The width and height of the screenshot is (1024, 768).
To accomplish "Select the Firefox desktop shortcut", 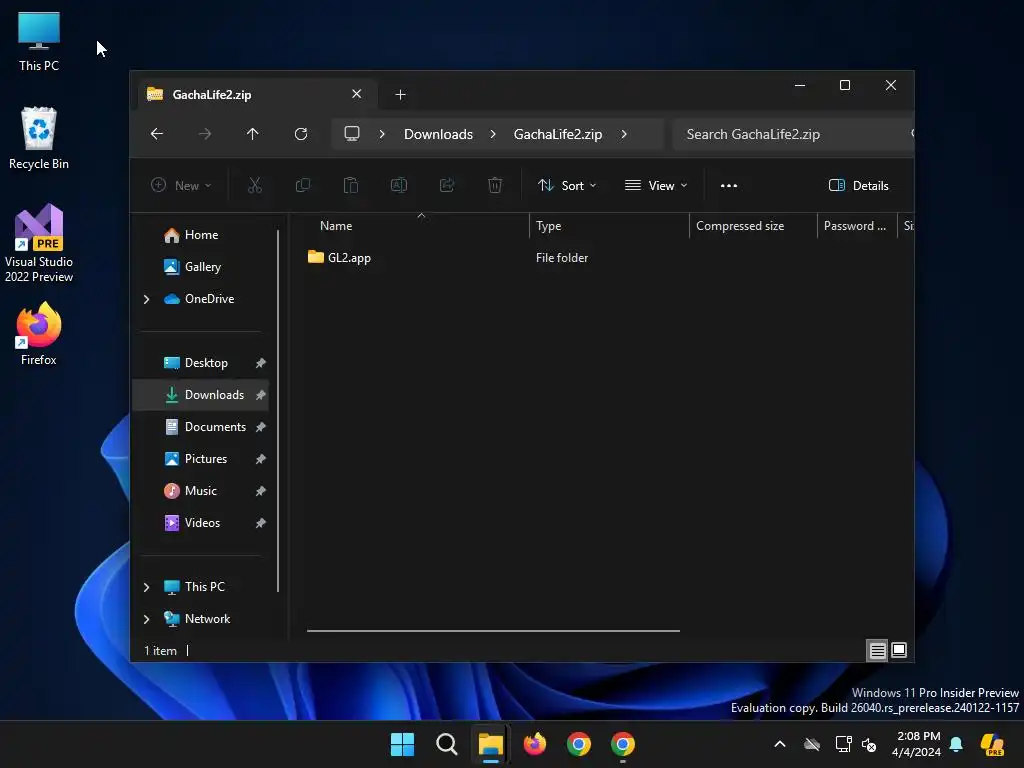I will point(39,334).
